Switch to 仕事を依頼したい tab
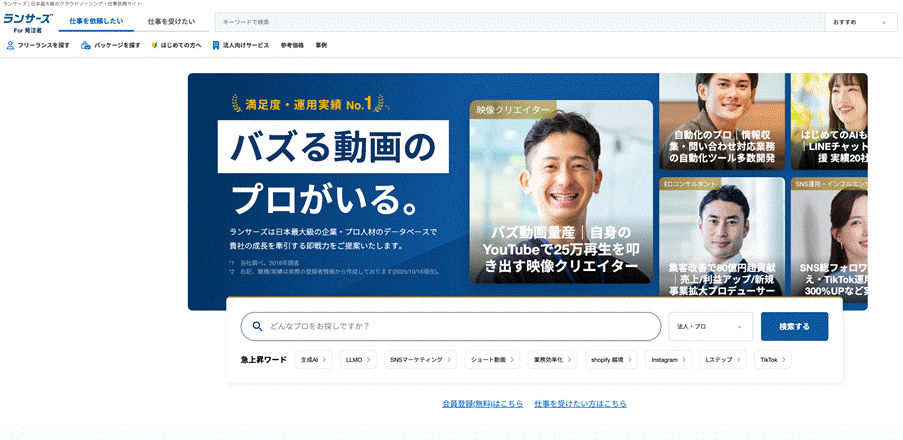 pyautogui.click(x=97, y=22)
